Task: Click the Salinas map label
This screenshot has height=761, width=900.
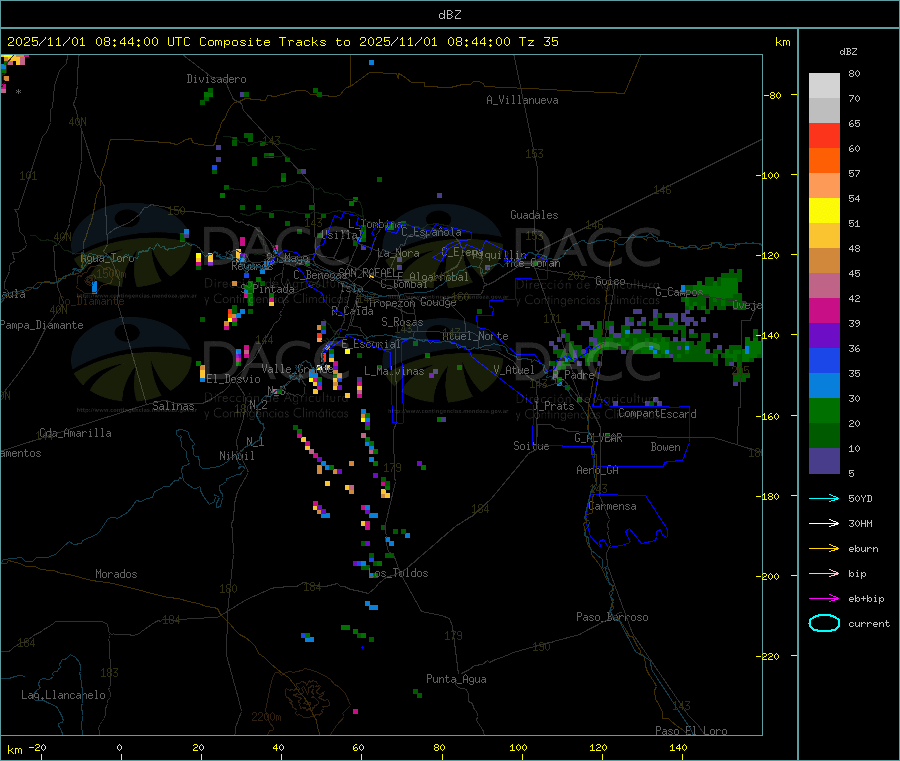Action: coord(173,406)
